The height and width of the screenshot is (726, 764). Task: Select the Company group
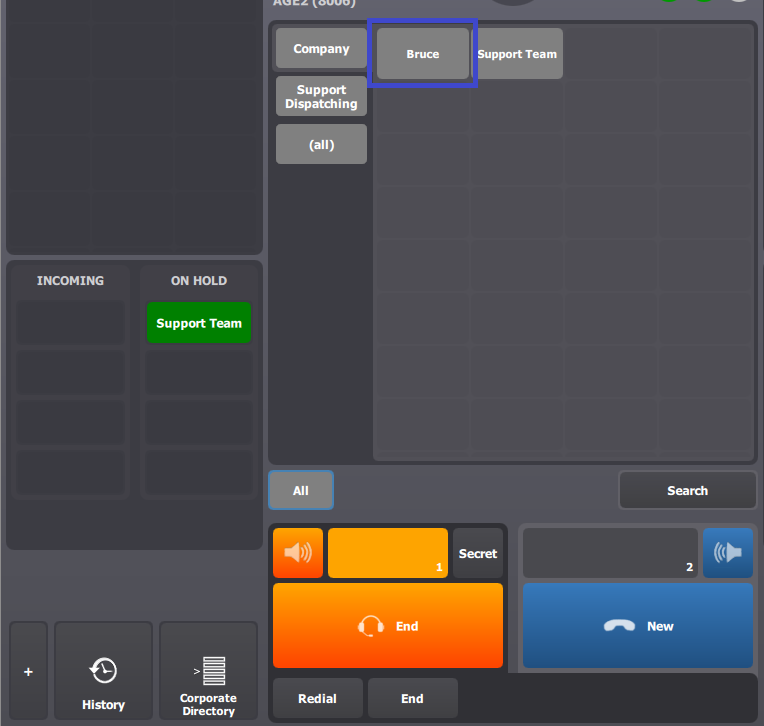coord(321,48)
